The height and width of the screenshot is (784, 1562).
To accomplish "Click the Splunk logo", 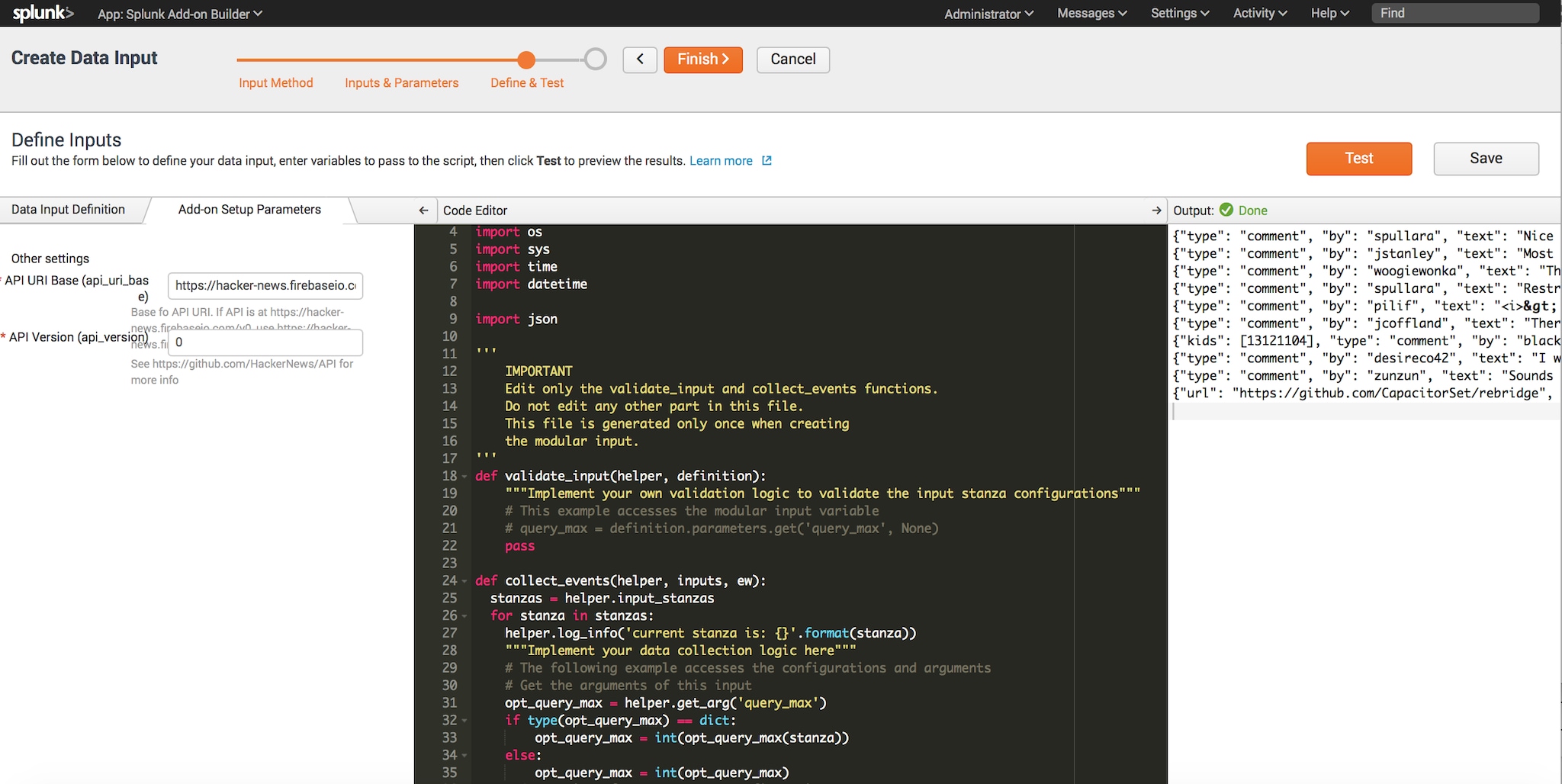I will pos(43,13).
